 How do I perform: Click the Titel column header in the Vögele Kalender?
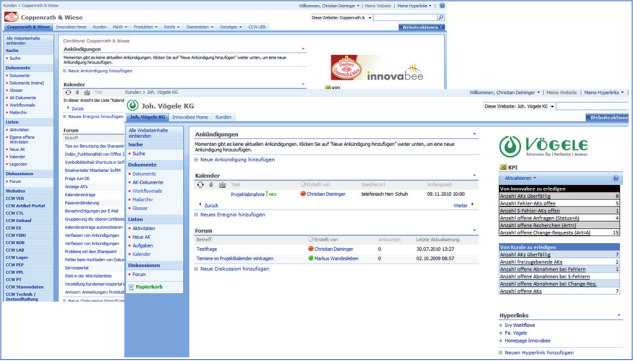(x=235, y=185)
